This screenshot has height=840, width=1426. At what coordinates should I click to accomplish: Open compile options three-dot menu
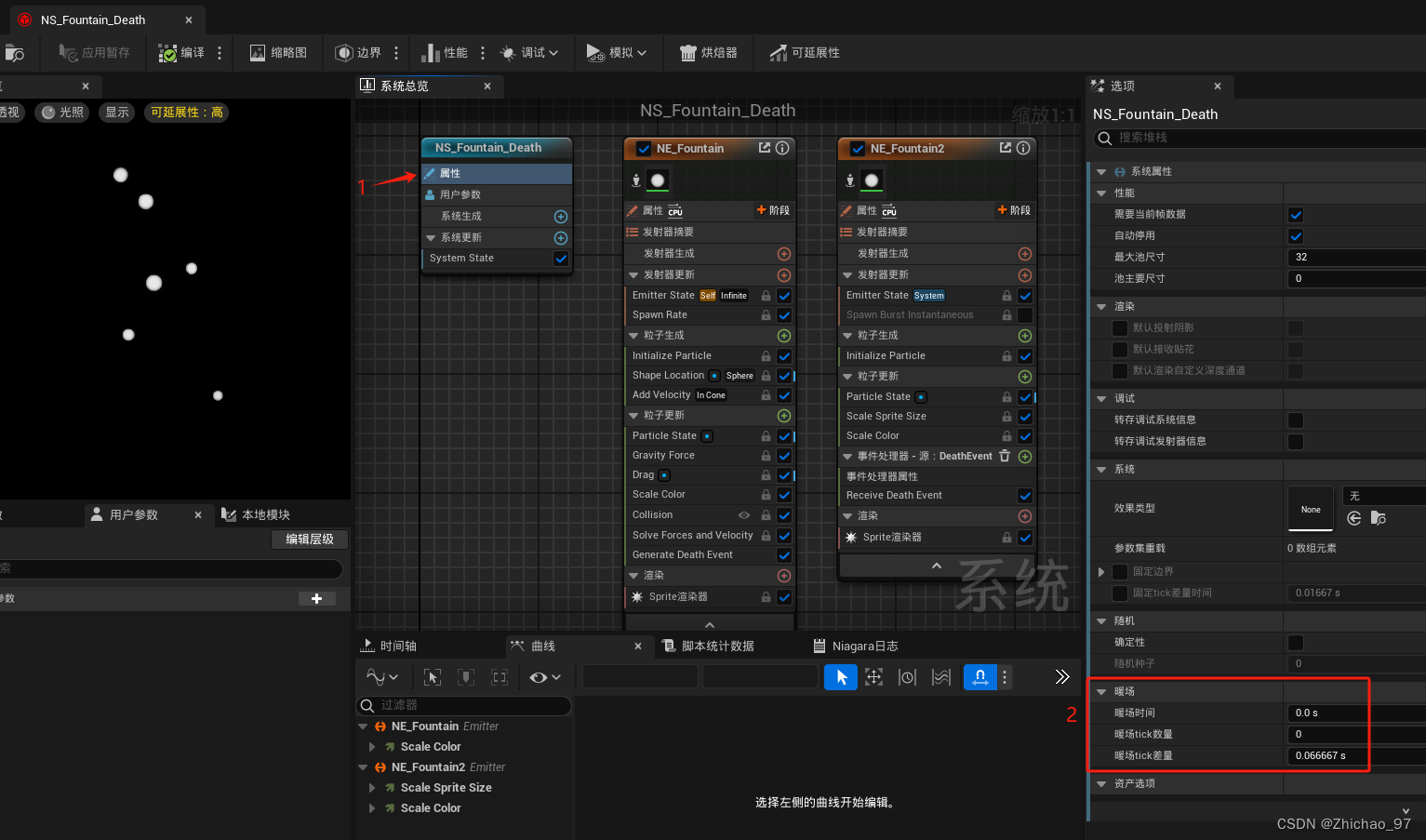tap(220, 53)
